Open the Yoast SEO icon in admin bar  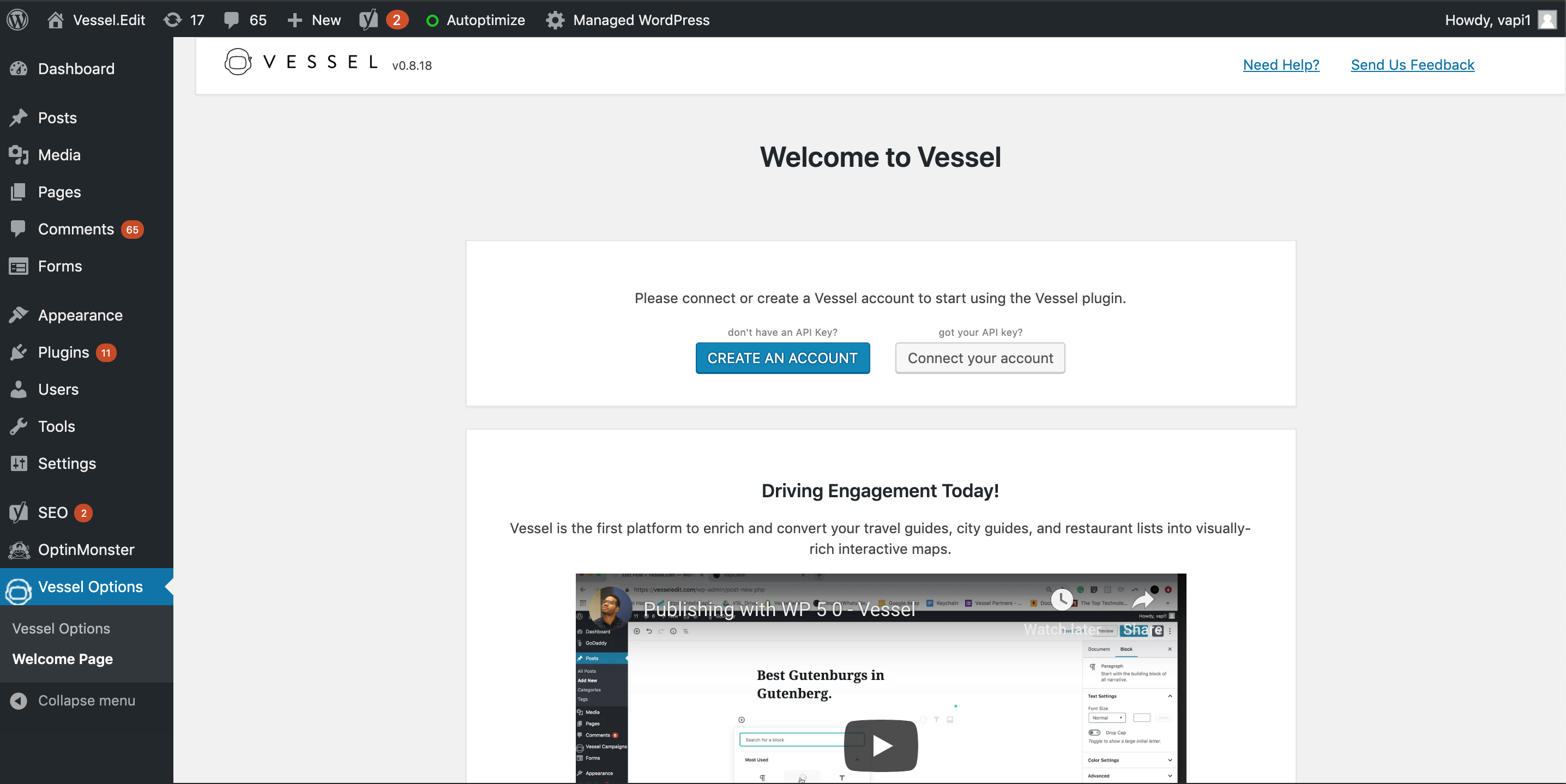click(369, 20)
